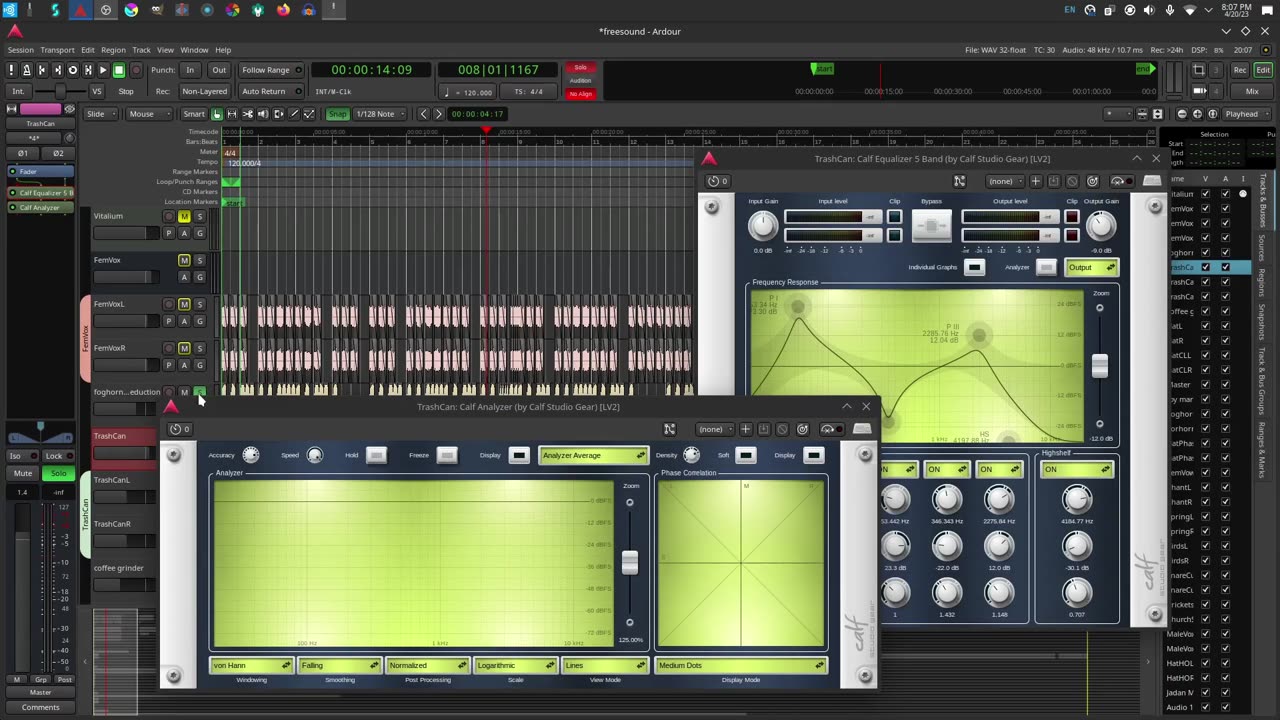
Task: Open Lines view mode dropdown
Action: click(x=605, y=665)
